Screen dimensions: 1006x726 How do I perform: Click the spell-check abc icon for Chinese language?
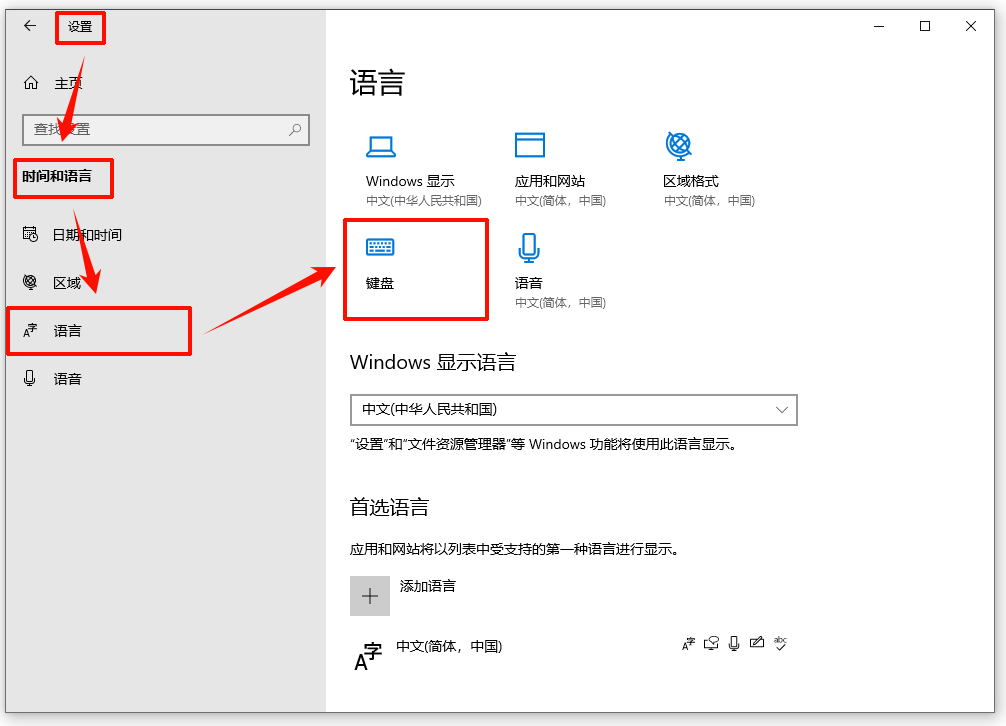(780, 643)
